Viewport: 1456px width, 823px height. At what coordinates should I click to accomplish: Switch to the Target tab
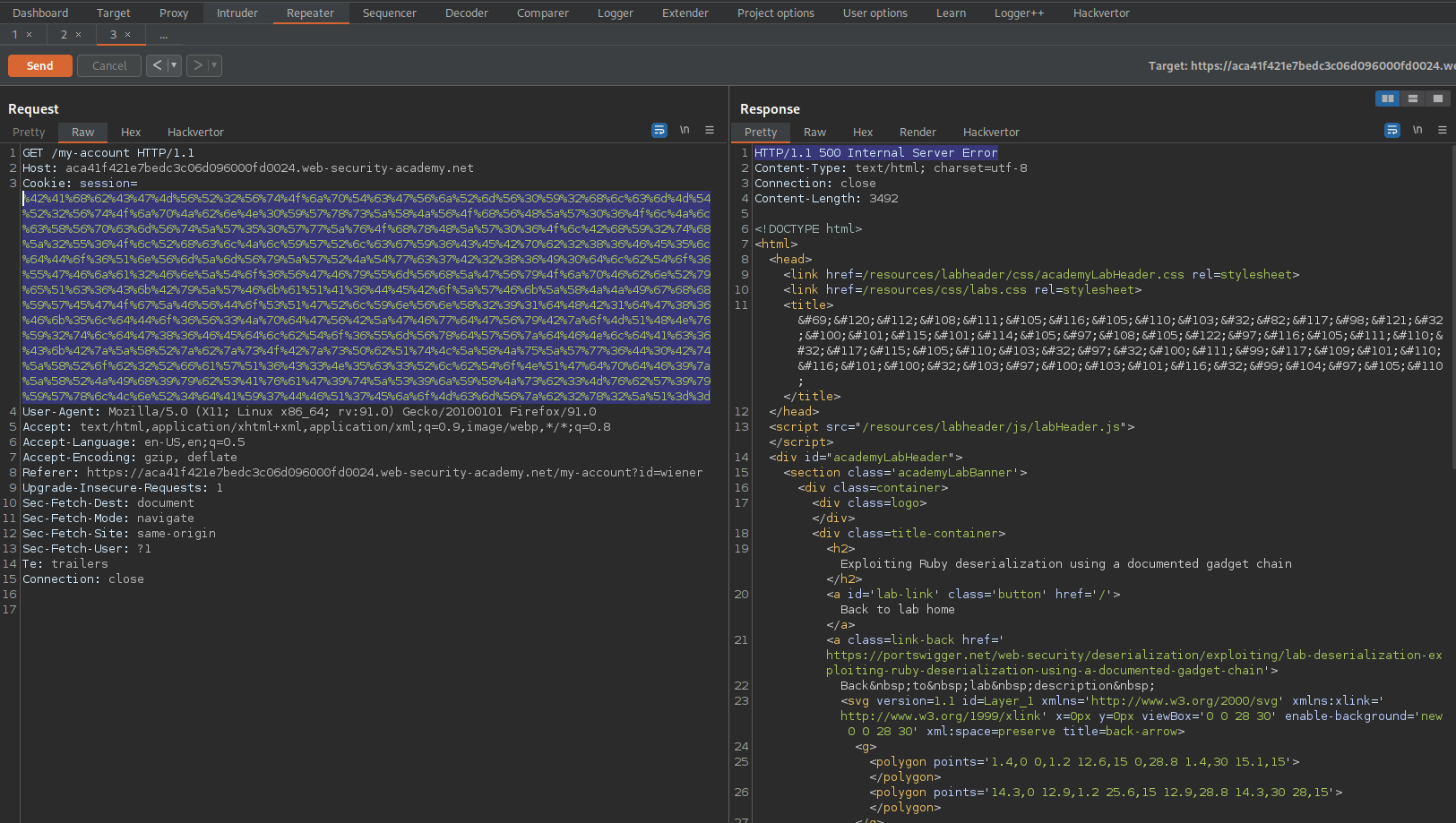click(114, 13)
